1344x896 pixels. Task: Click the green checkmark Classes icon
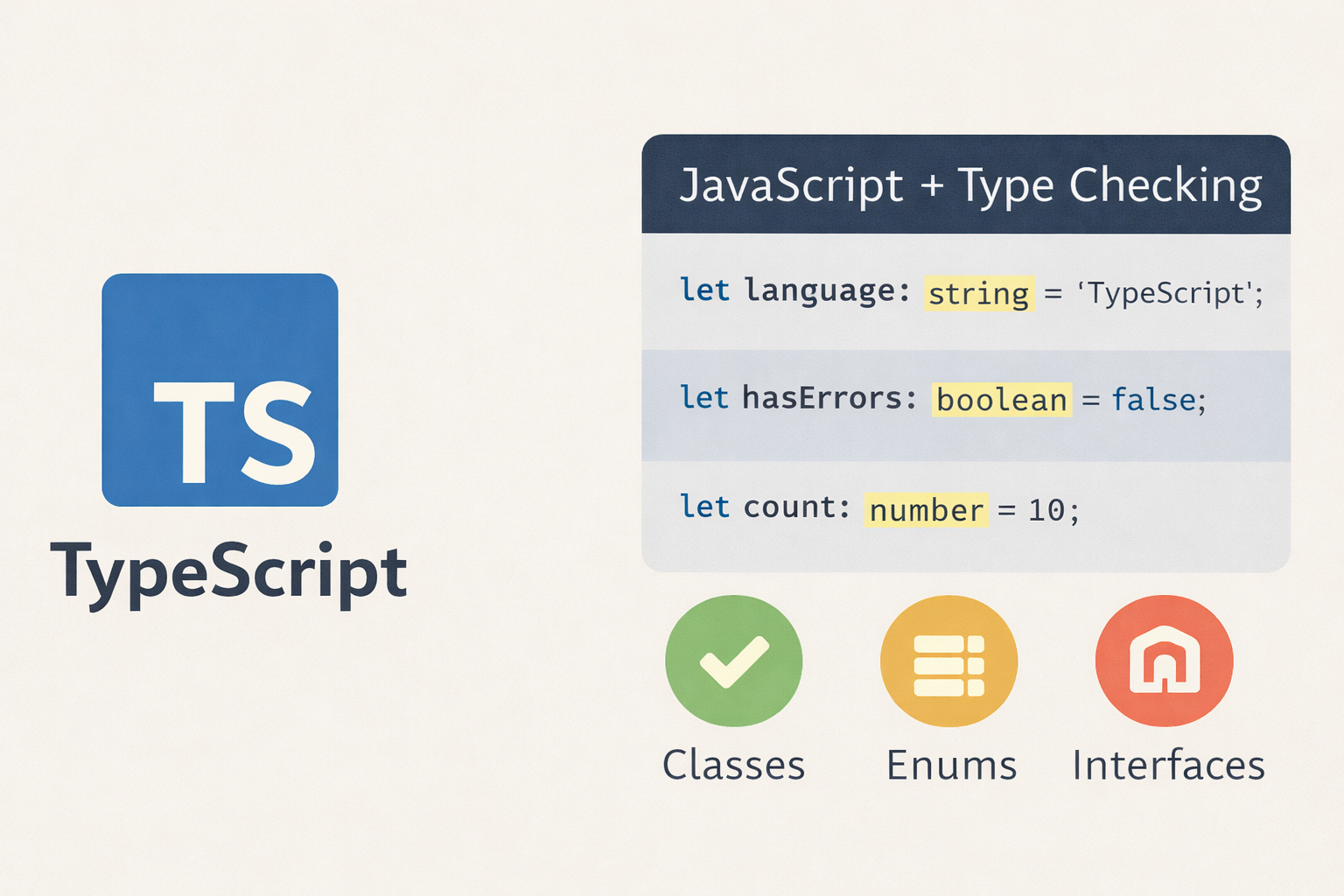[x=733, y=661]
